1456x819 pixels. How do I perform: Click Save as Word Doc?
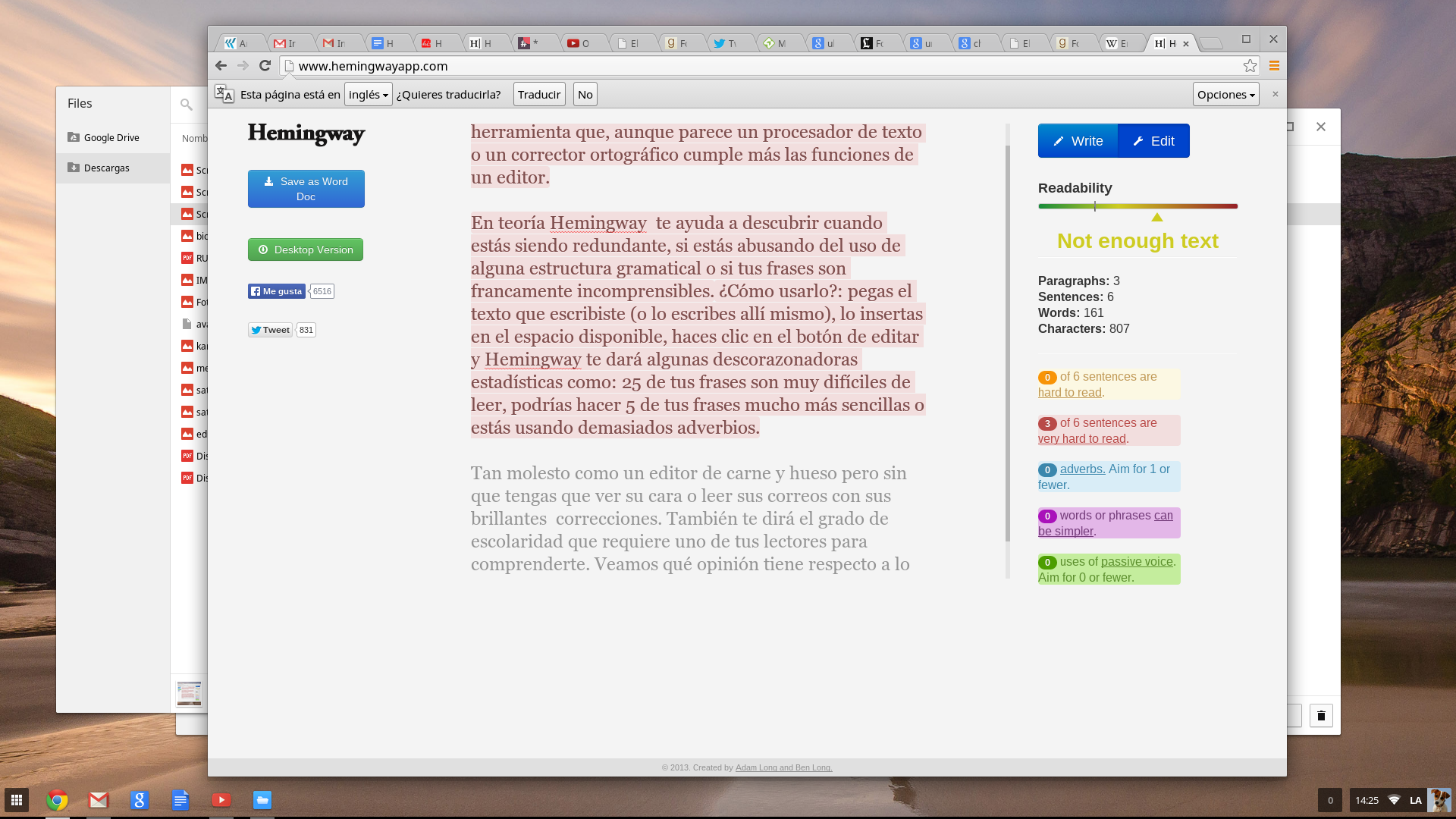coord(306,189)
